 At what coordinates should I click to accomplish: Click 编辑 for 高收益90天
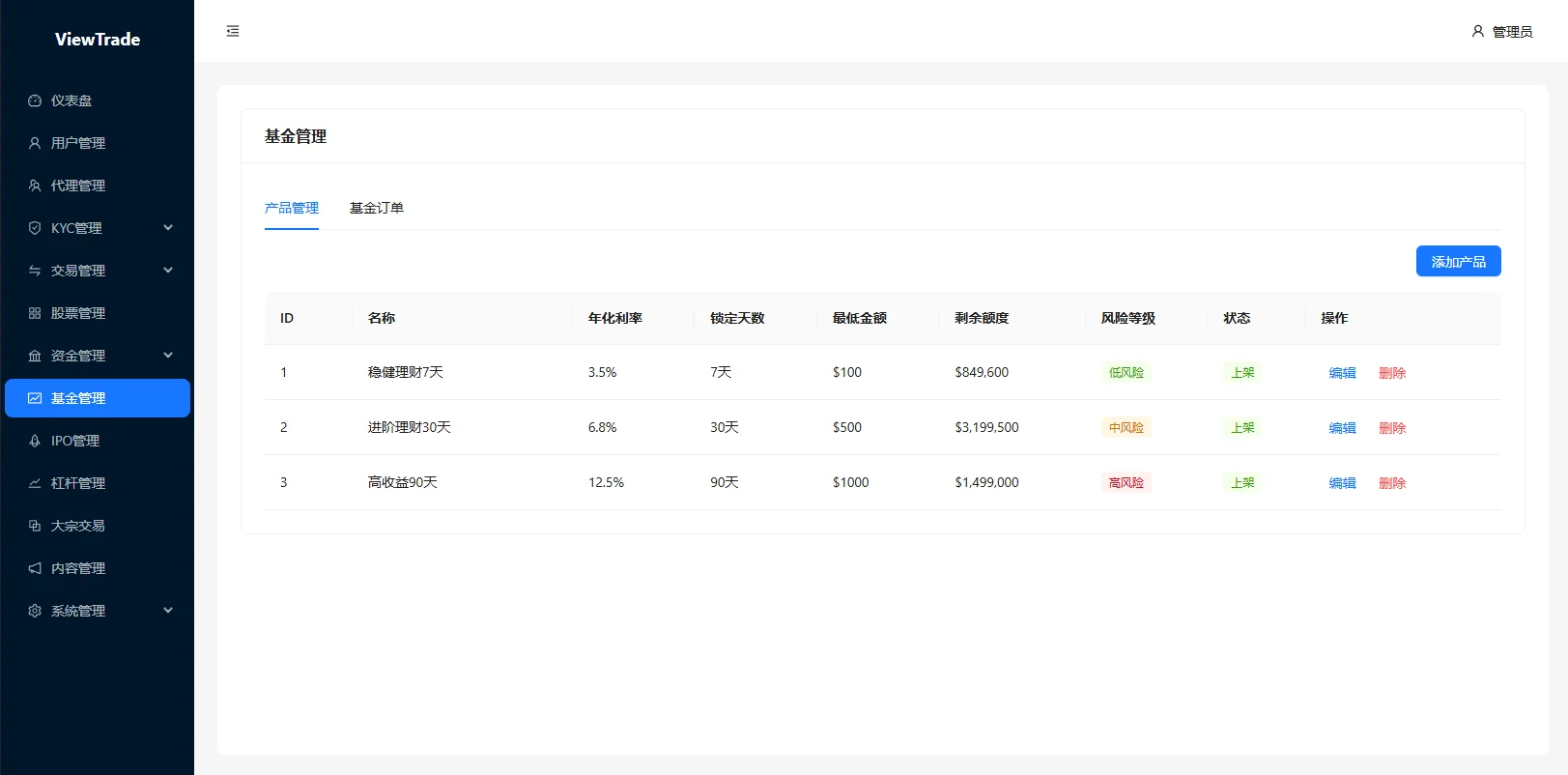[1342, 483]
